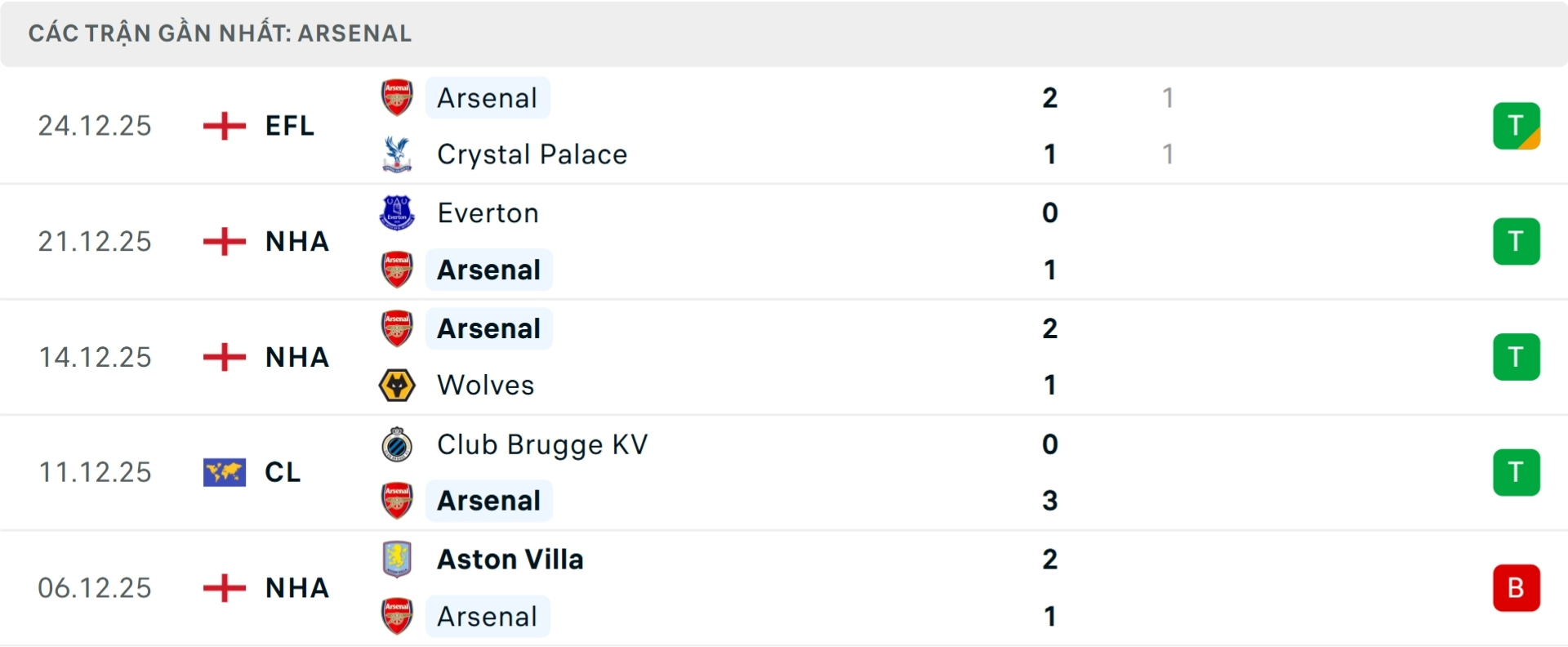Select the Wolves wolf-head badge
The image size is (1568, 647).
tap(397, 385)
